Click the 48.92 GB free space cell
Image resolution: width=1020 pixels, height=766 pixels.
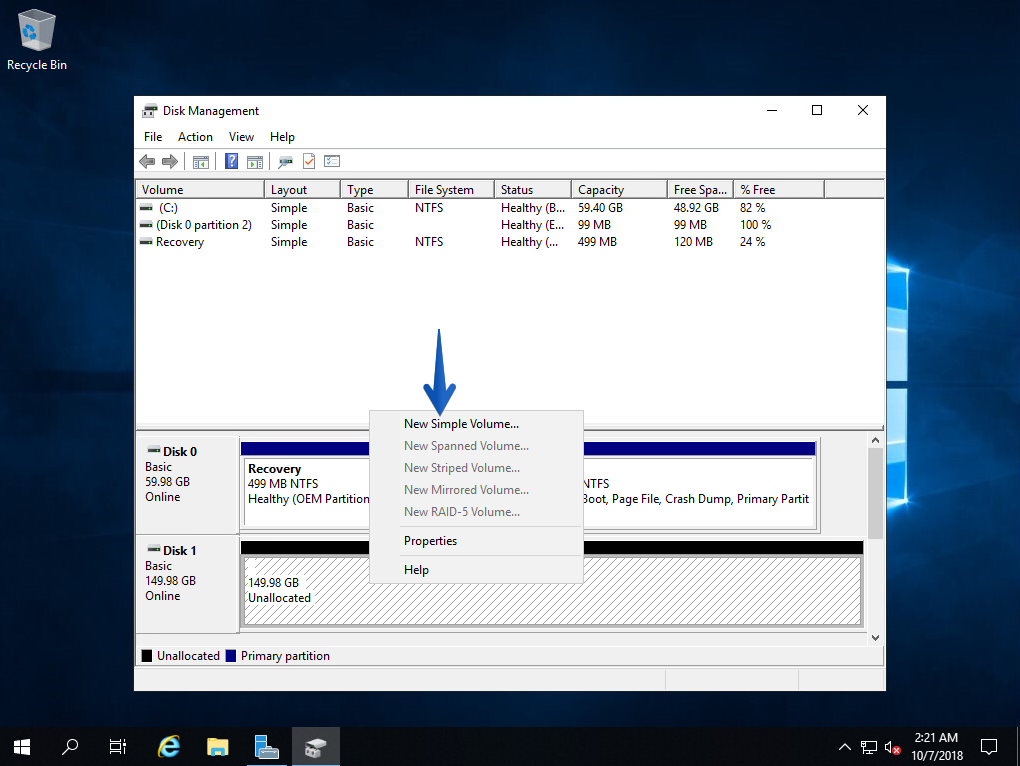(x=696, y=207)
